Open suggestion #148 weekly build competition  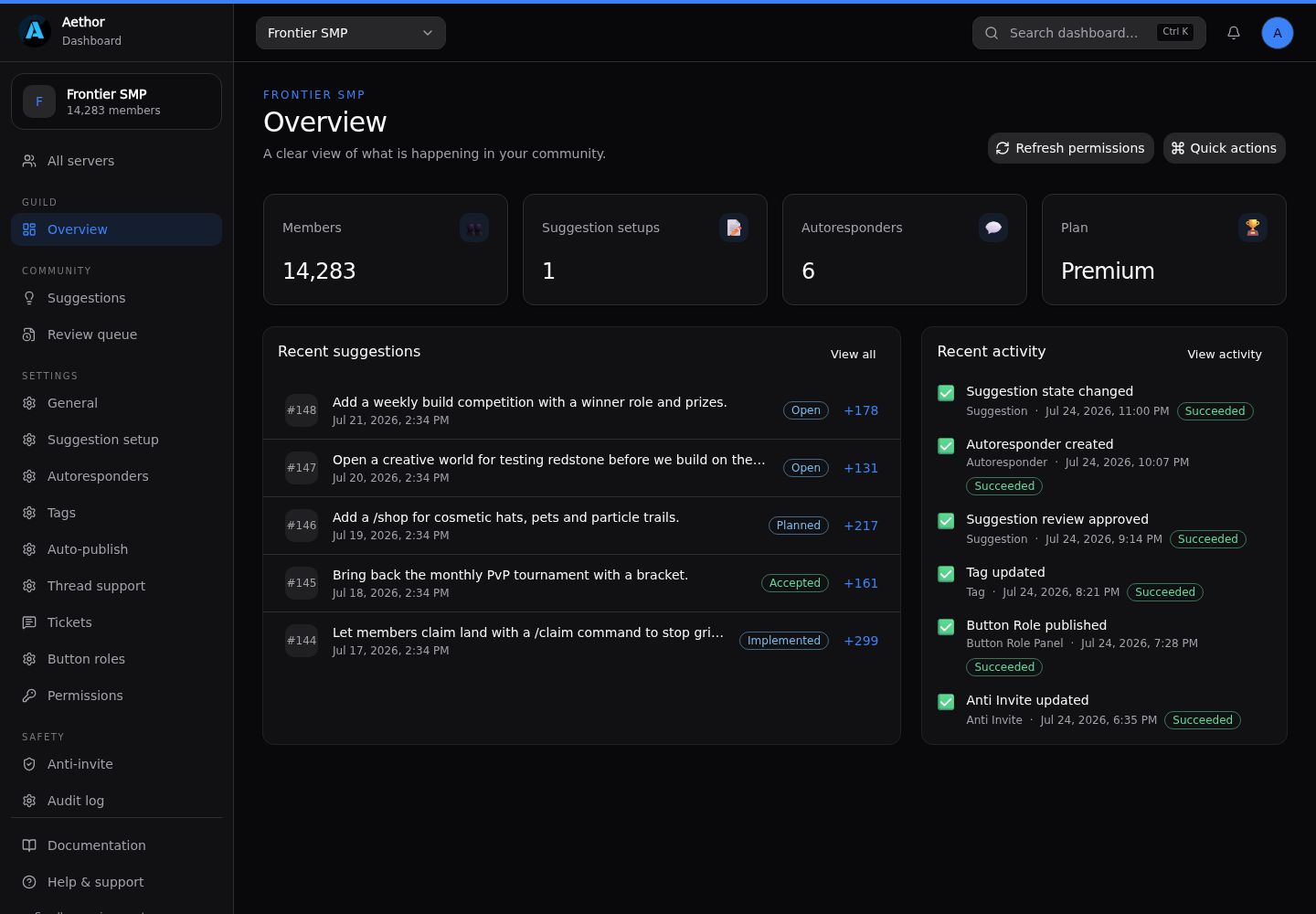pos(581,410)
